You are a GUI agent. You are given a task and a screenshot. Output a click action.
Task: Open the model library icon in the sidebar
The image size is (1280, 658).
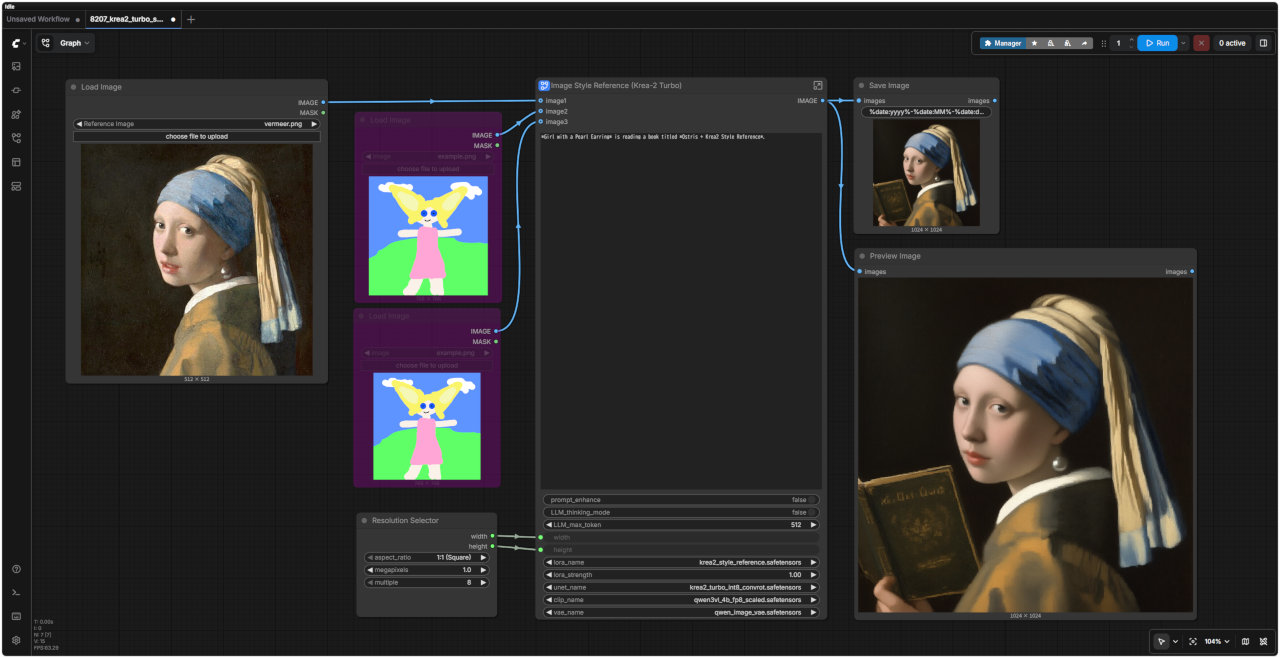click(16, 114)
